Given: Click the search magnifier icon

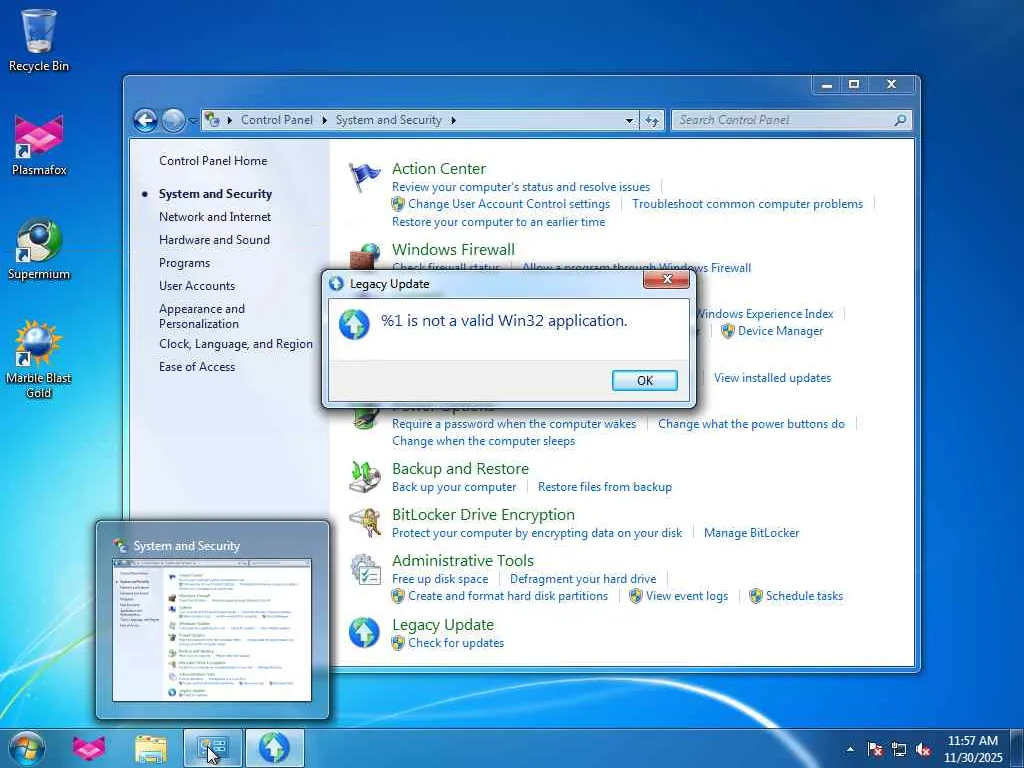Looking at the screenshot, I should coord(900,120).
